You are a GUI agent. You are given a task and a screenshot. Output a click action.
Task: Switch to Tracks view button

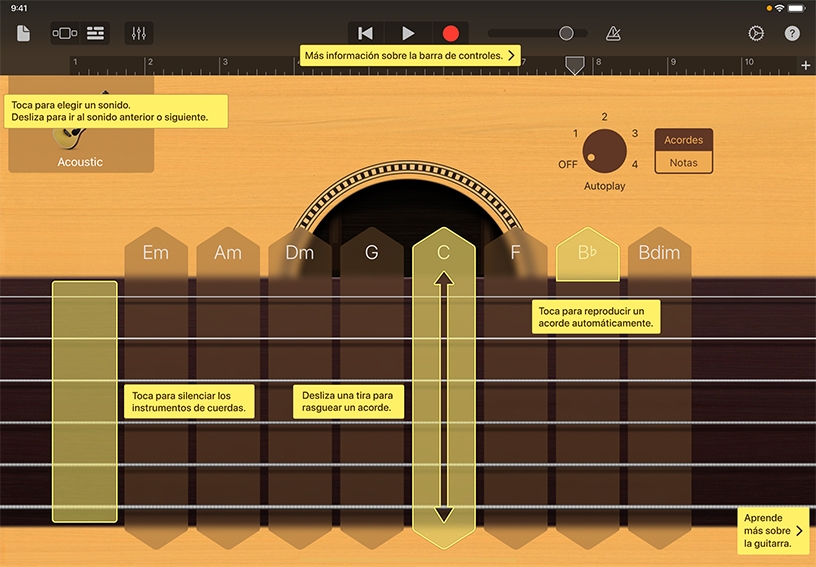[95, 33]
